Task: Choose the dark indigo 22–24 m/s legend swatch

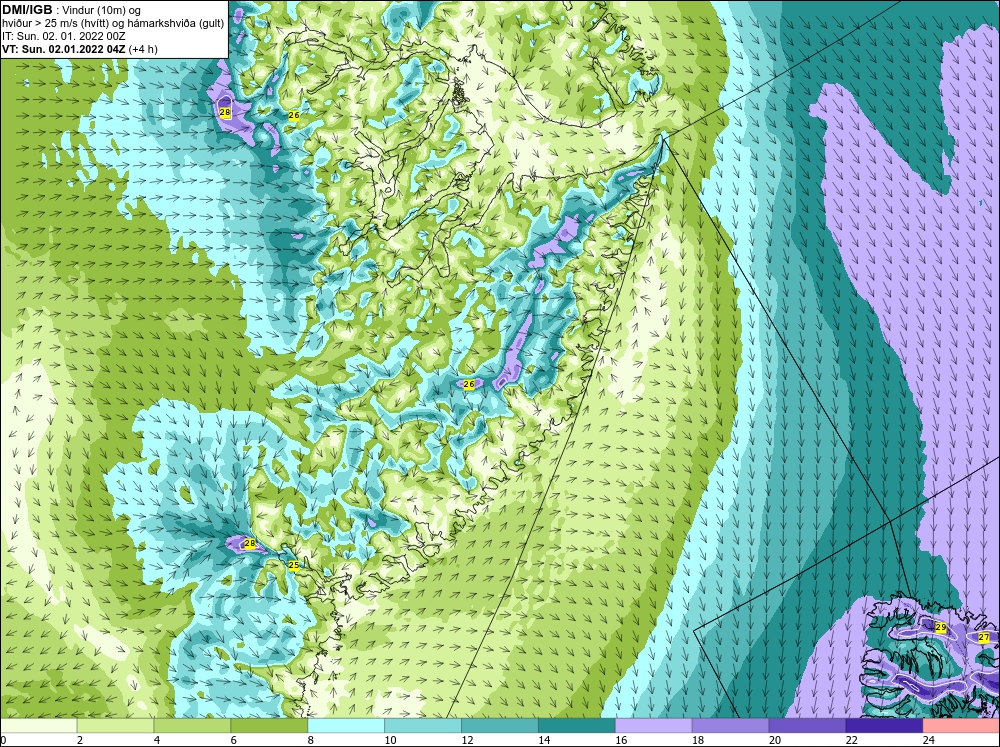Action: 883,725
